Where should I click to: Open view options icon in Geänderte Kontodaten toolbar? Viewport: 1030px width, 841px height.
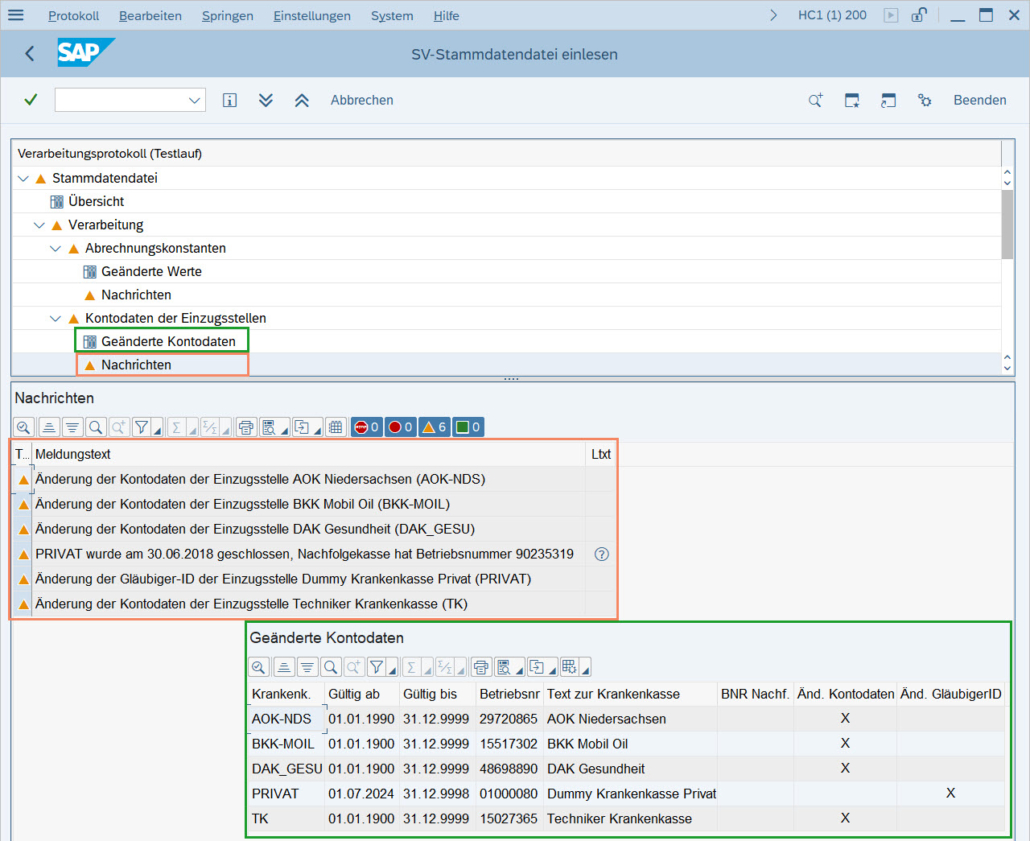504,668
